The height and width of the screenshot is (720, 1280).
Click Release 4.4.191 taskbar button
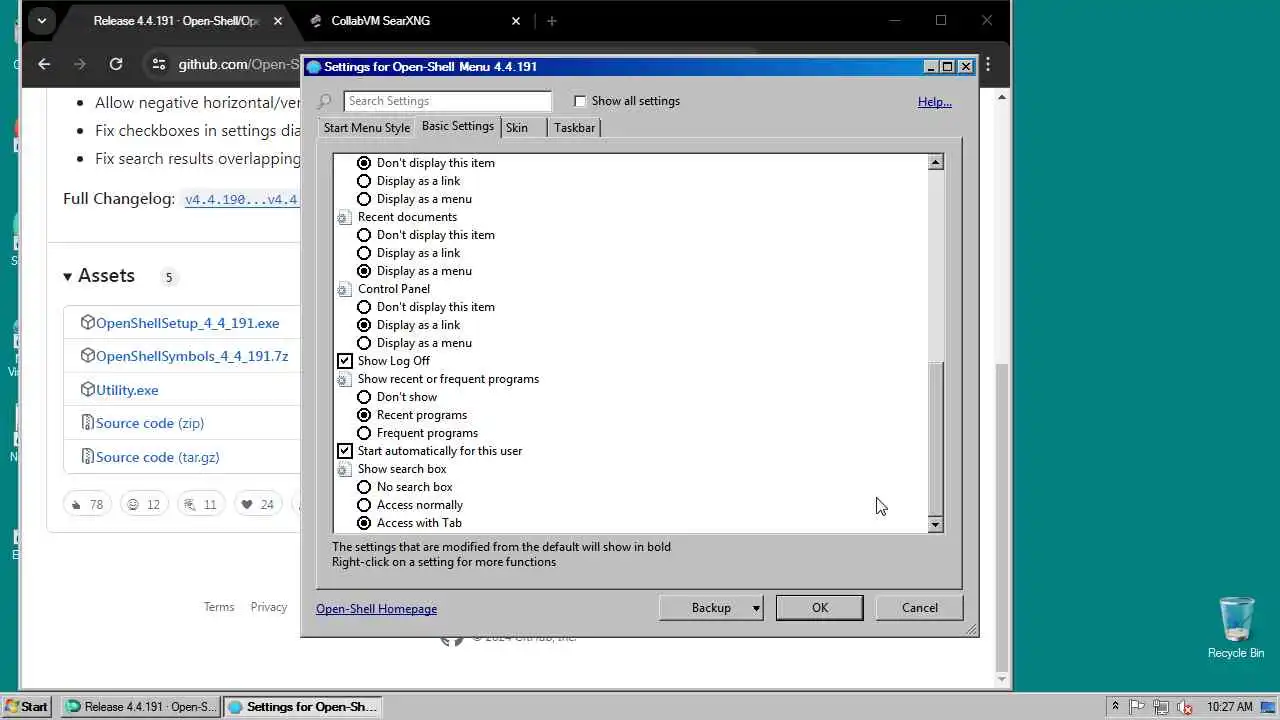(140, 707)
